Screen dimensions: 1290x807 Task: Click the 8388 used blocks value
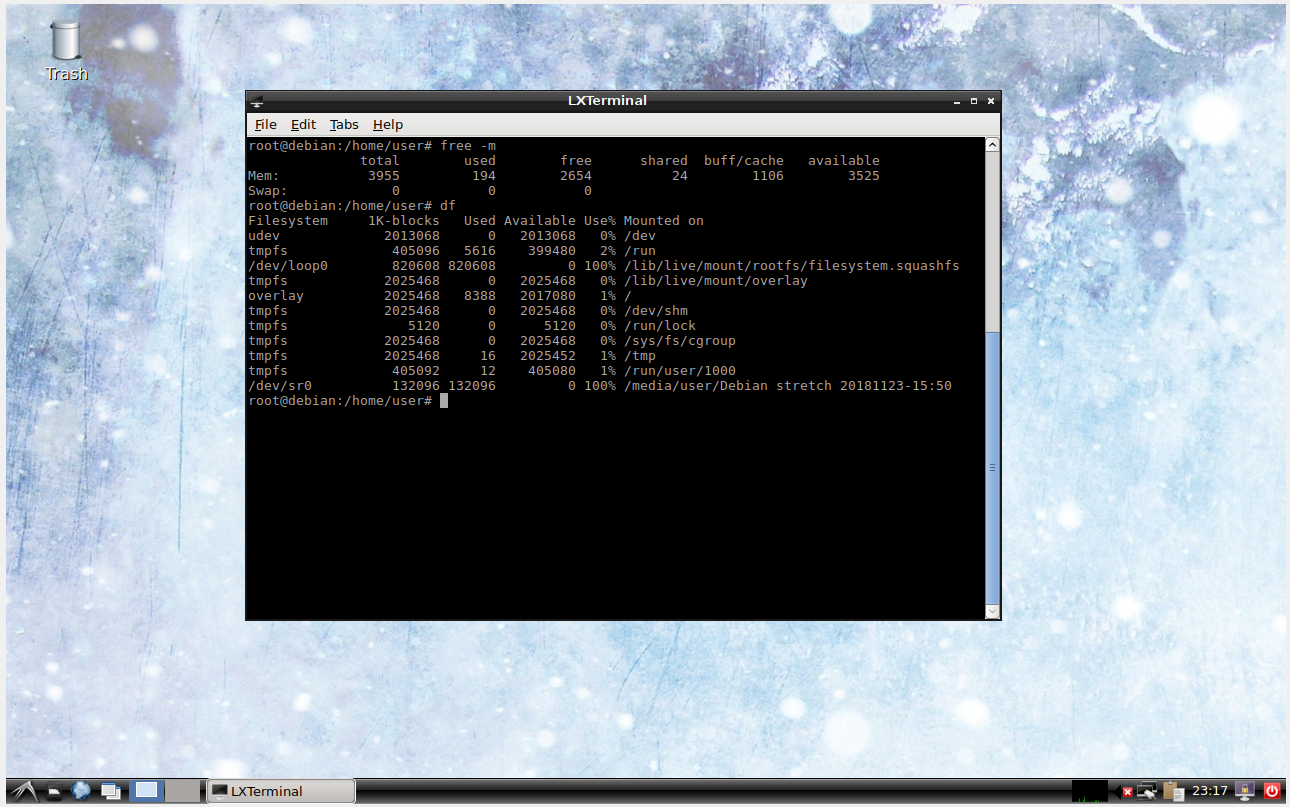[x=480, y=296]
